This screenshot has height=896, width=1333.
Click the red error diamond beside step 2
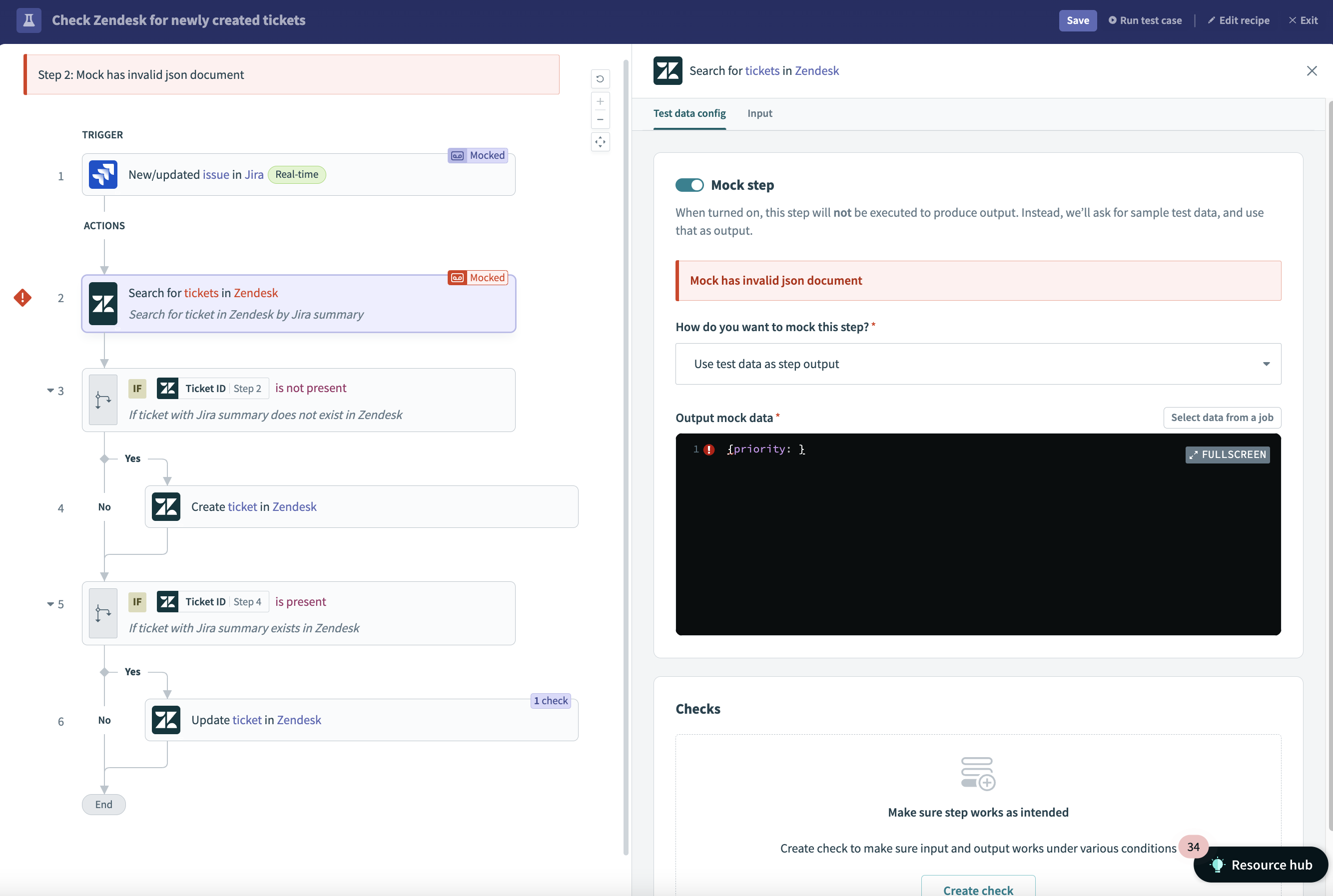(22, 298)
